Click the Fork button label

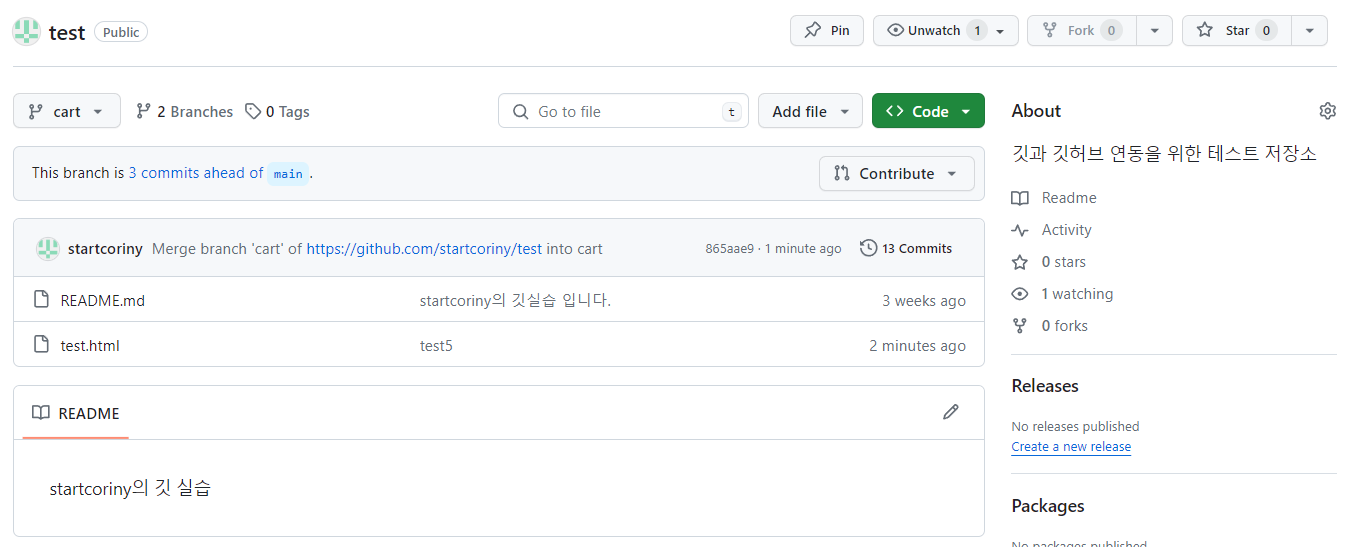1081,30
